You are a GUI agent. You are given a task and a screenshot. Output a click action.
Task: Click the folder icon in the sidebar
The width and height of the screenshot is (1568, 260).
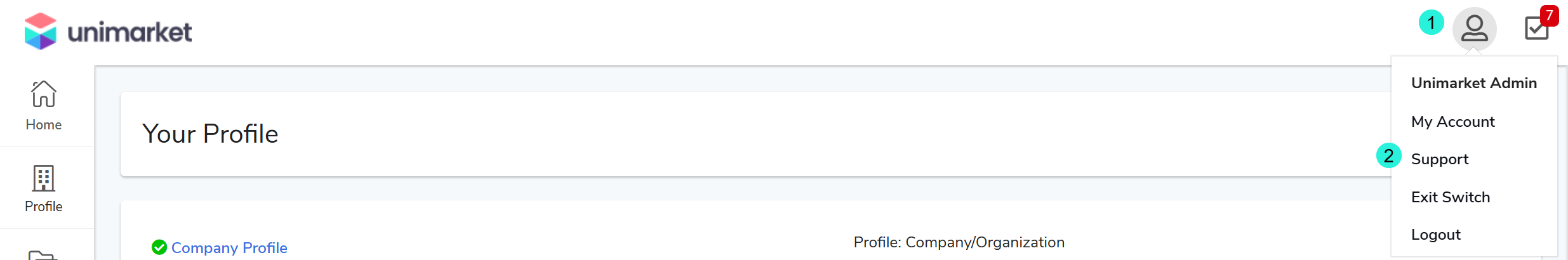coord(43,255)
